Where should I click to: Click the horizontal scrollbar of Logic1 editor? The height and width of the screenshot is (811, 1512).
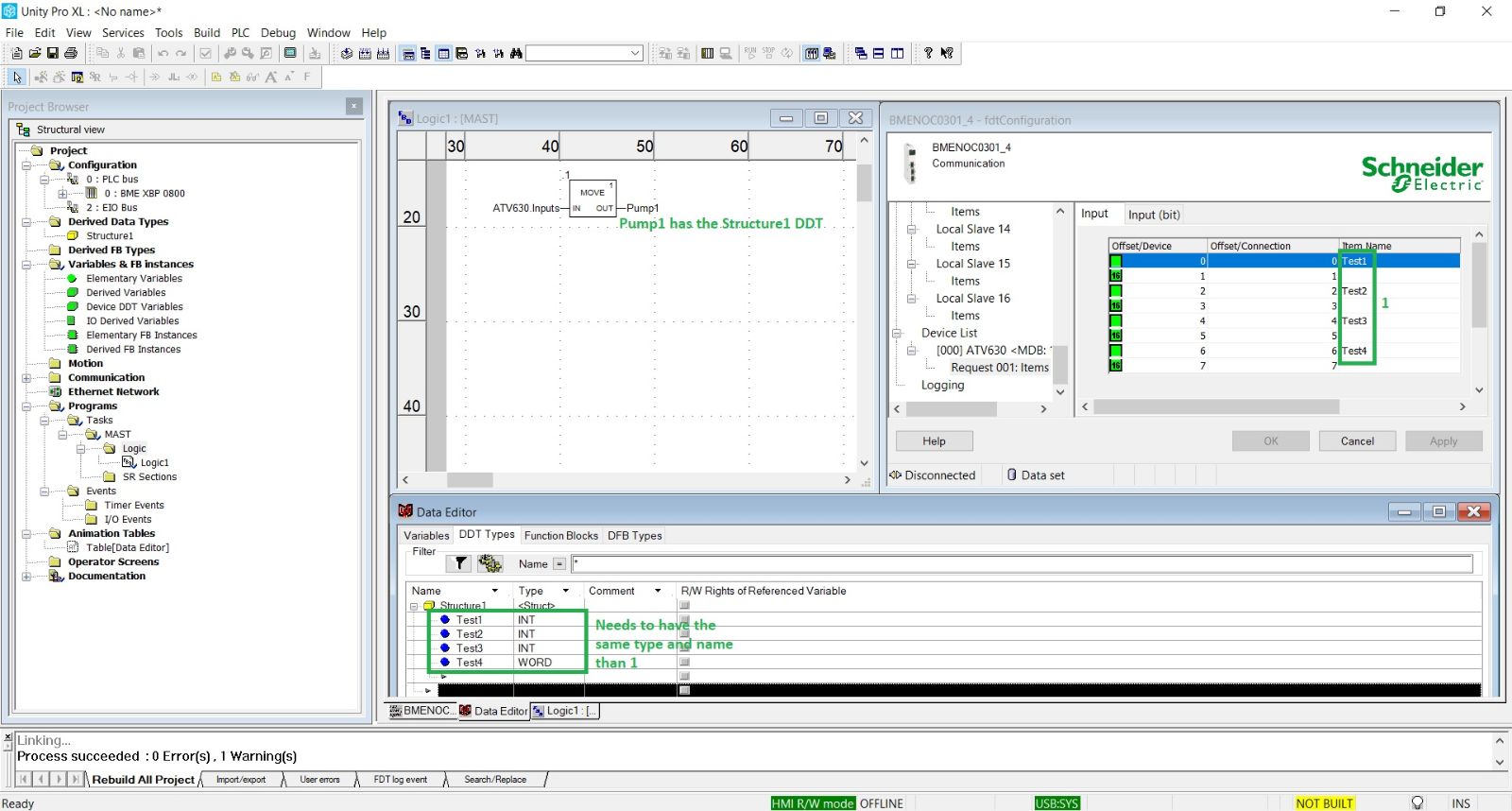tap(627, 480)
